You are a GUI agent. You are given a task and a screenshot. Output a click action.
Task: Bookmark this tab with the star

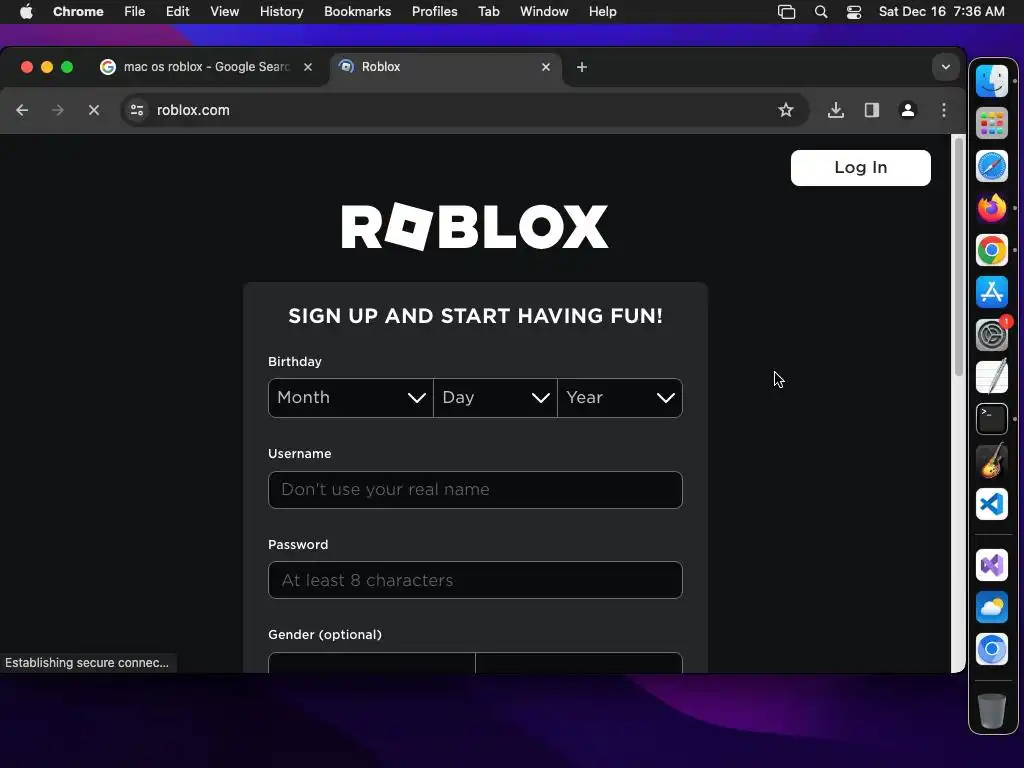click(786, 110)
